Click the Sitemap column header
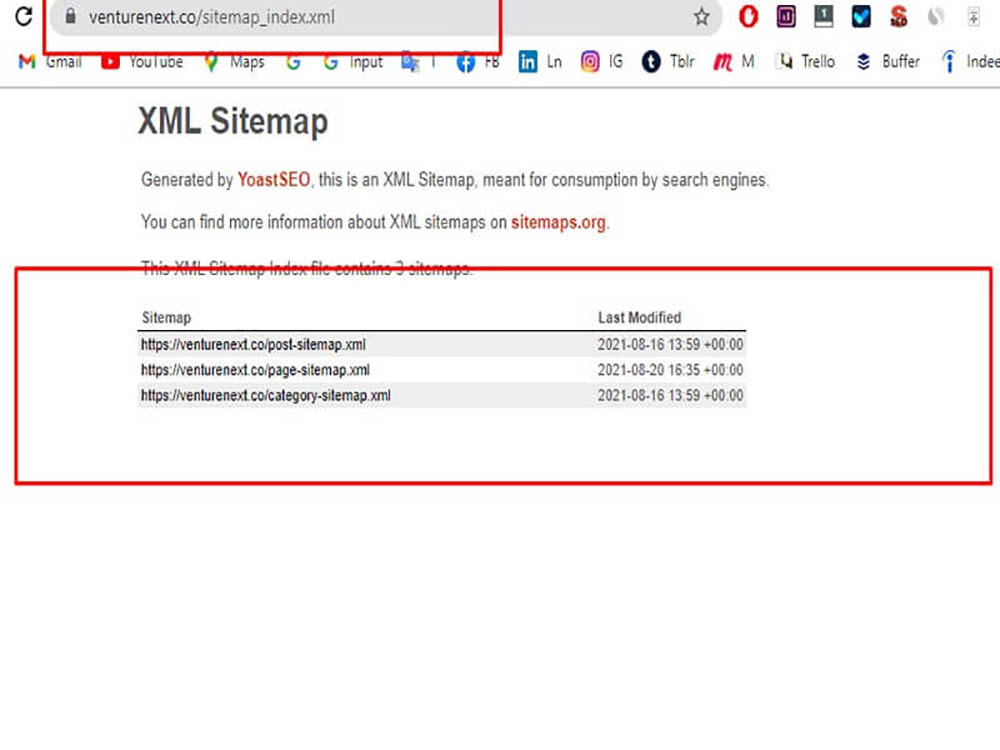This screenshot has width=1000, height=750. (166, 318)
